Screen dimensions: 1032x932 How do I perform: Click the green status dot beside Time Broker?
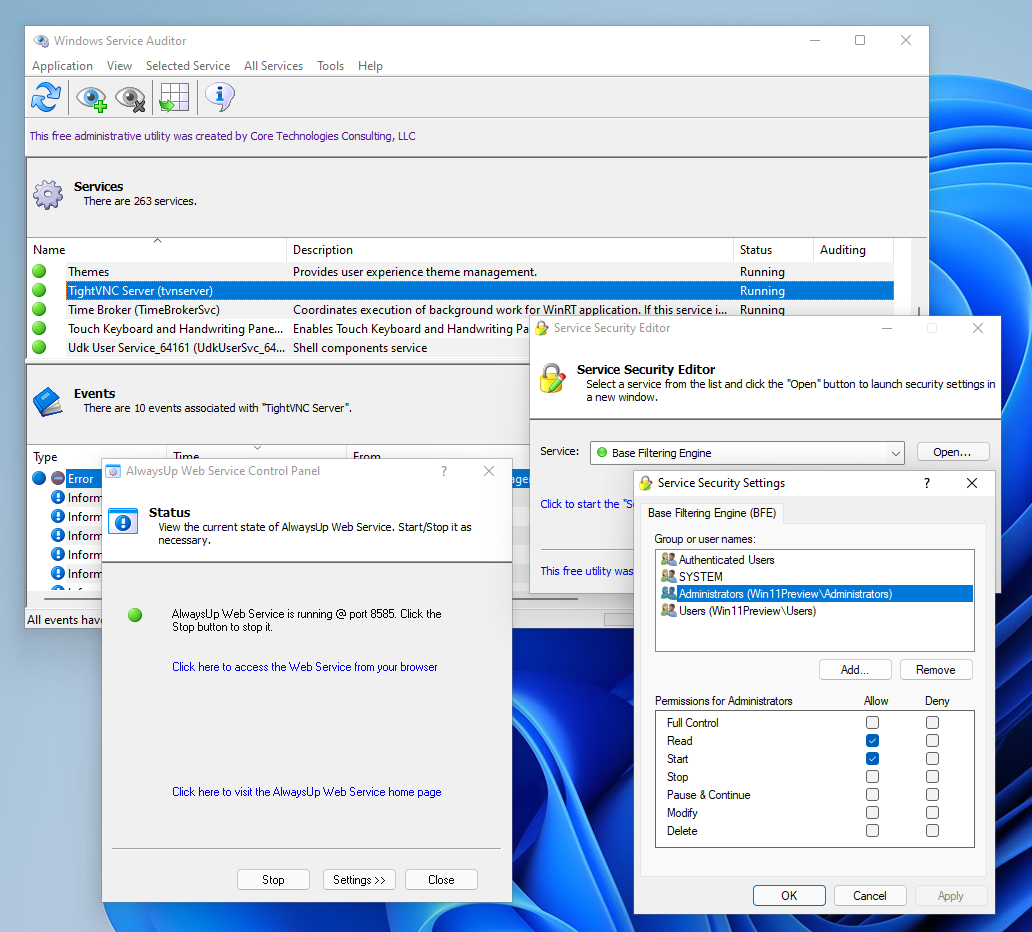point(39,309)
